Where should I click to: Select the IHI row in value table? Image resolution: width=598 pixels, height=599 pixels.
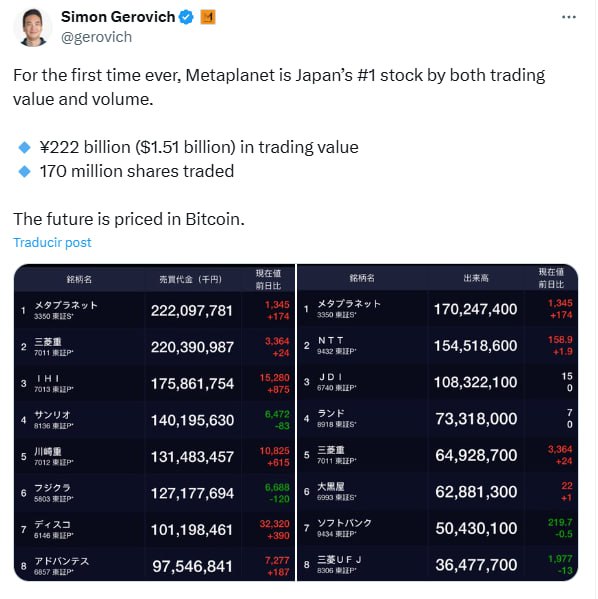154,384
